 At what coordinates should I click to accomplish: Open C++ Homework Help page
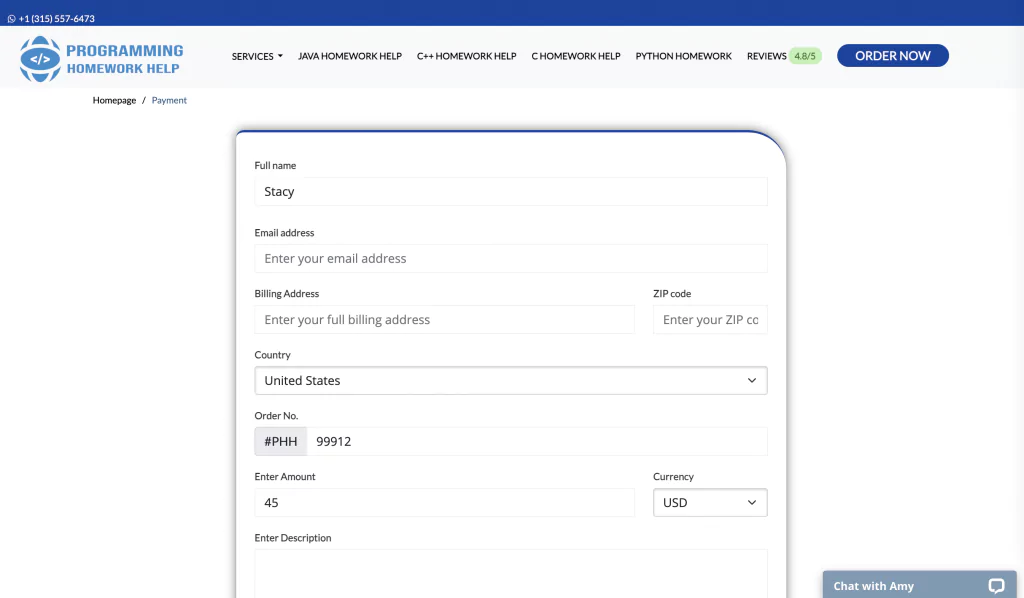[466, 56]
